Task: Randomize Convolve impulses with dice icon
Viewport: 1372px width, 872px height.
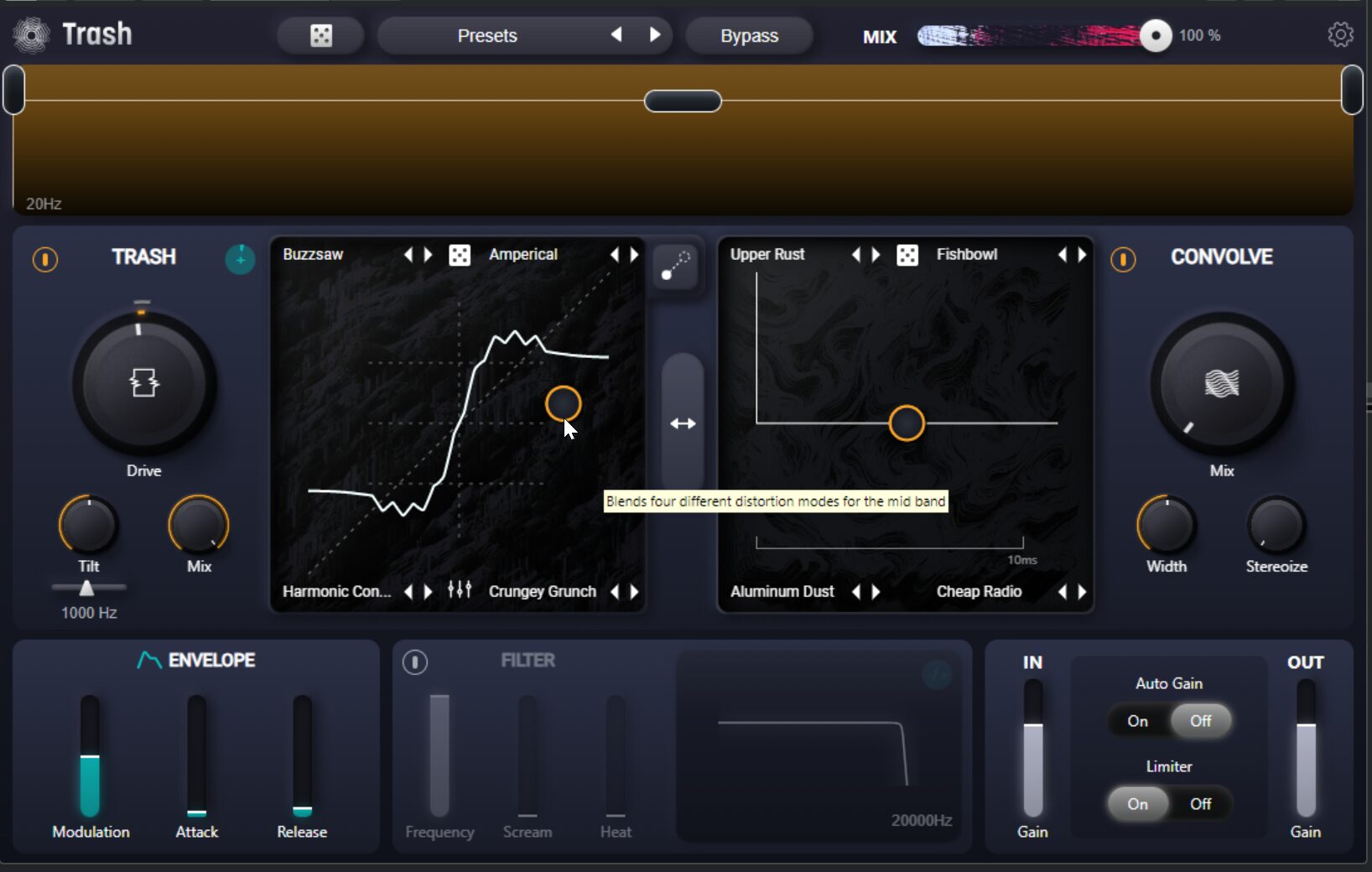Action: click(x=907, y=255)
